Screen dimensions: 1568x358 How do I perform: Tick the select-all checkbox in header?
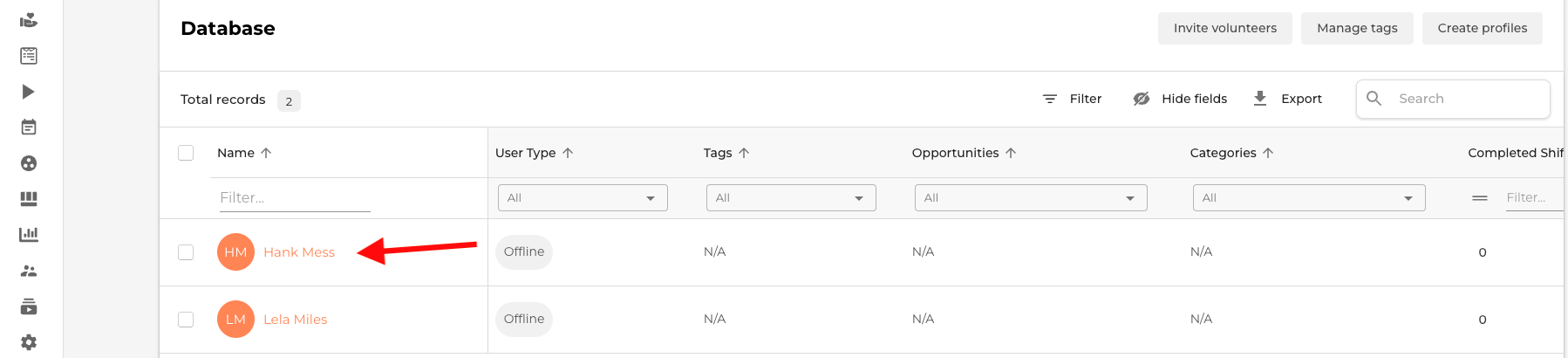point(186,153)
